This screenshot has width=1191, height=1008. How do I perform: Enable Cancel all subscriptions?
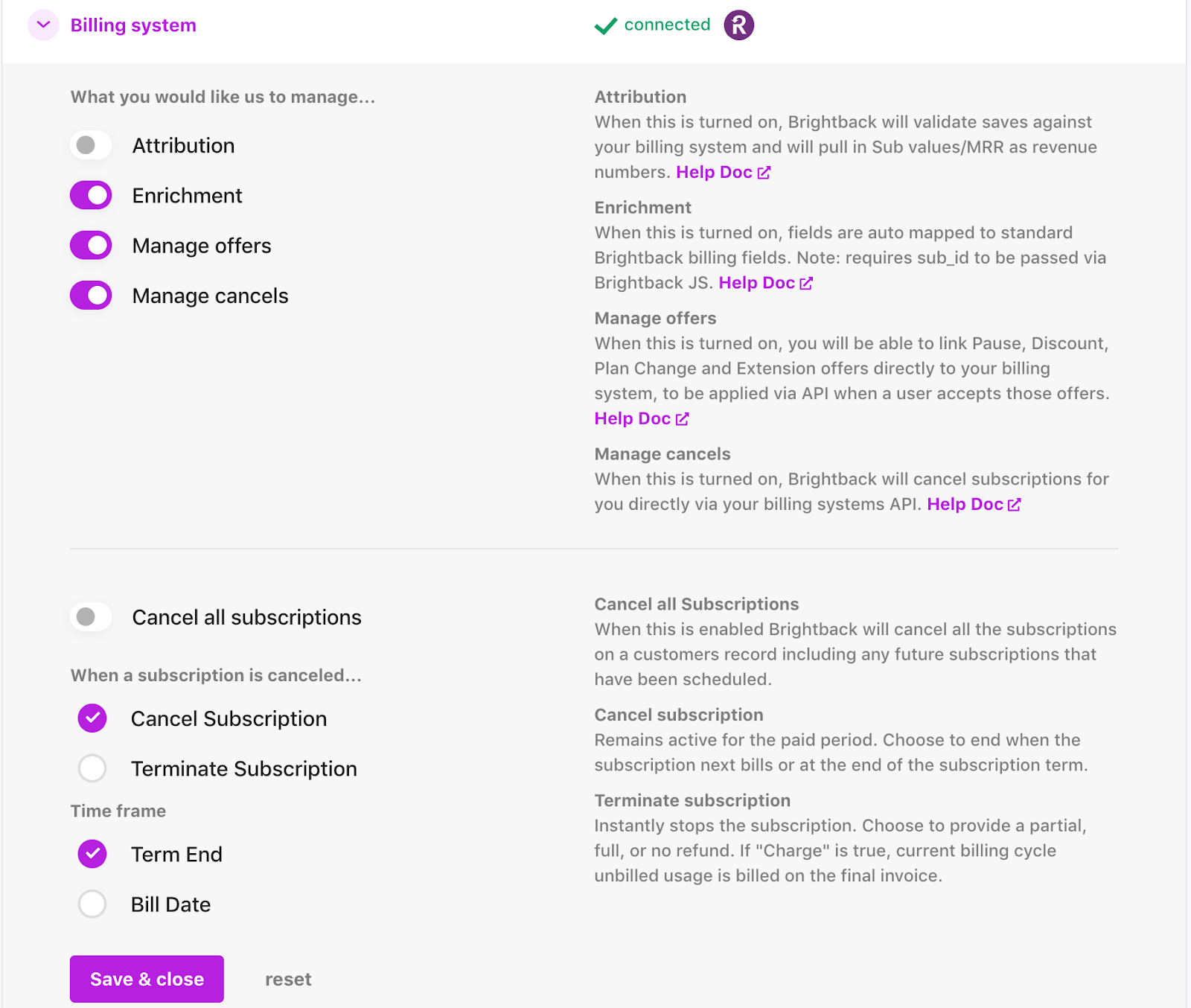[90, 616]
